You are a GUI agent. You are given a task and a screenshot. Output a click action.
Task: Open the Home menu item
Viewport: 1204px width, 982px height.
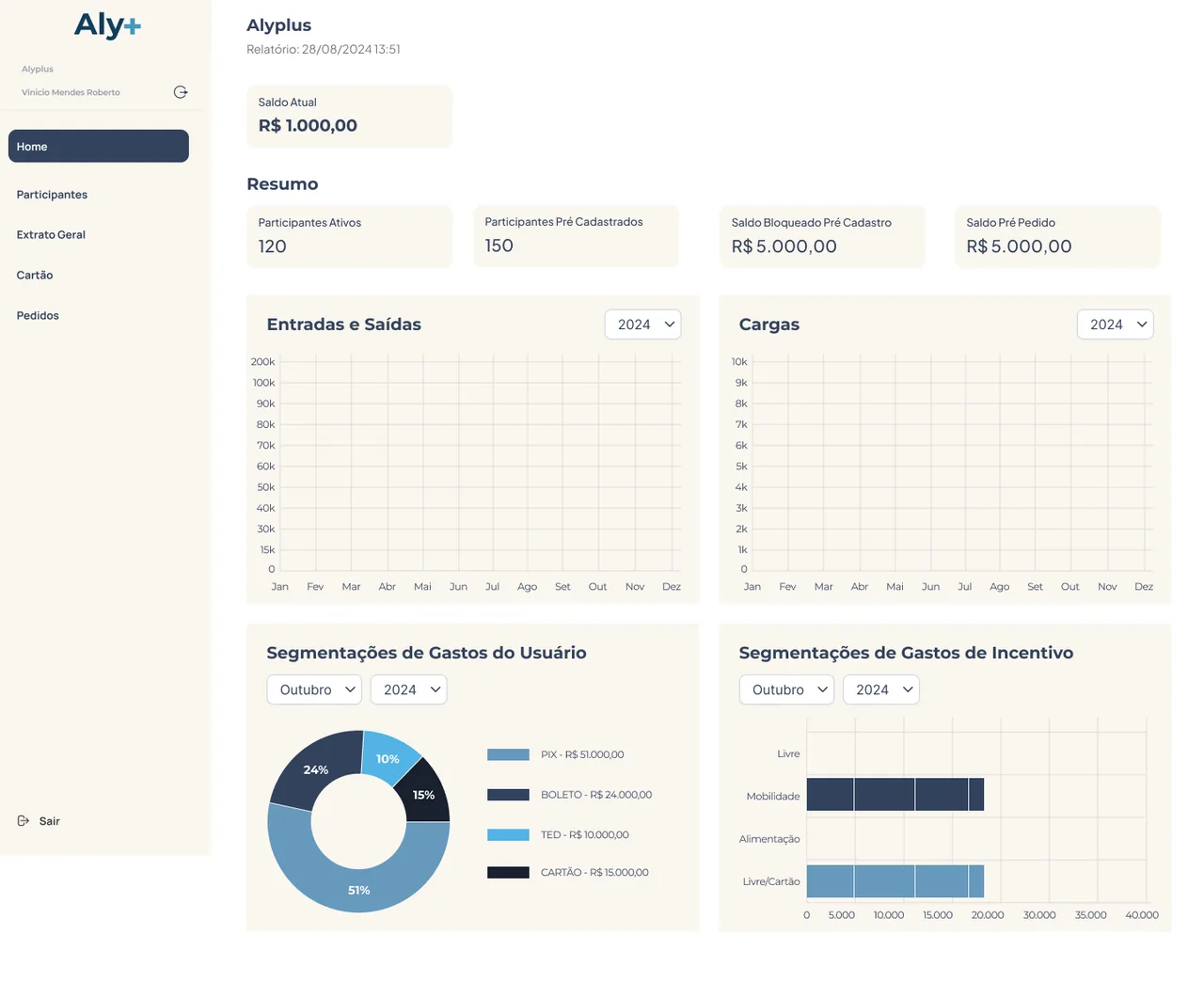point(99,146)
